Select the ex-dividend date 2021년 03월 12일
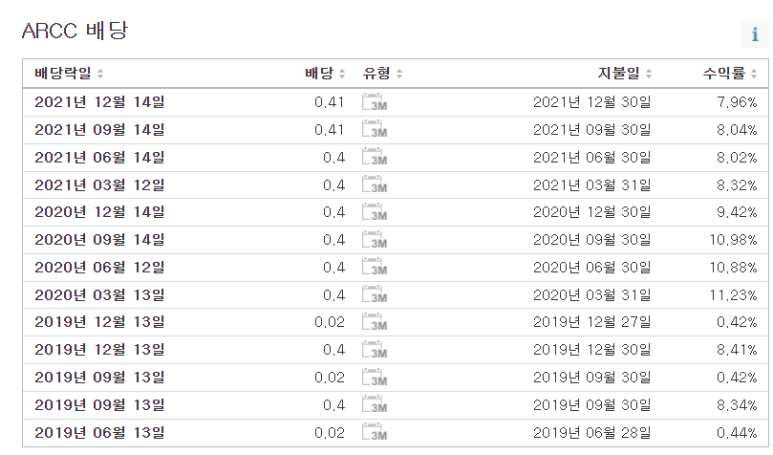The width and height of the screenshot is (773, 455). [100, 185]
